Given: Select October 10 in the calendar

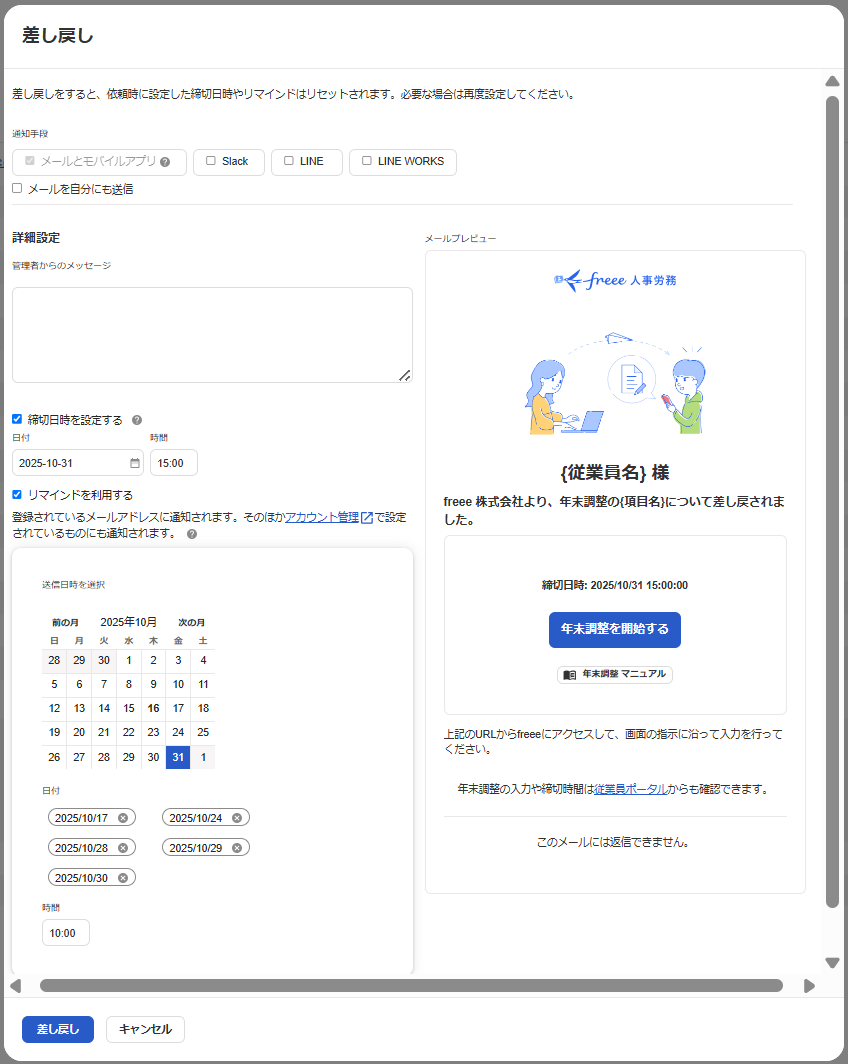Looking at the screenshot, I should (178, 685).
